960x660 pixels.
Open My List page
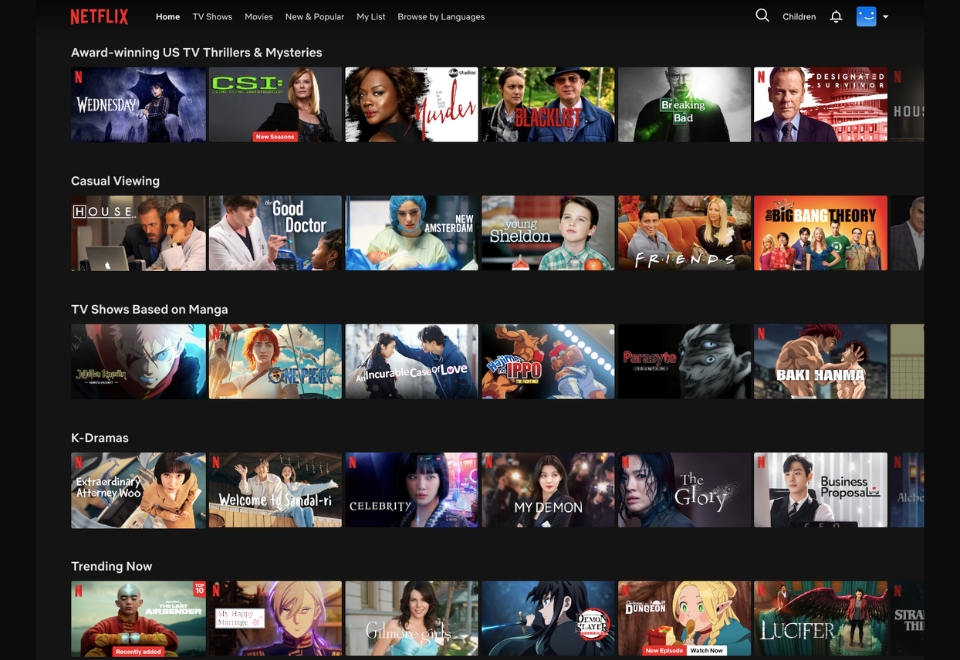click(370, 17)
